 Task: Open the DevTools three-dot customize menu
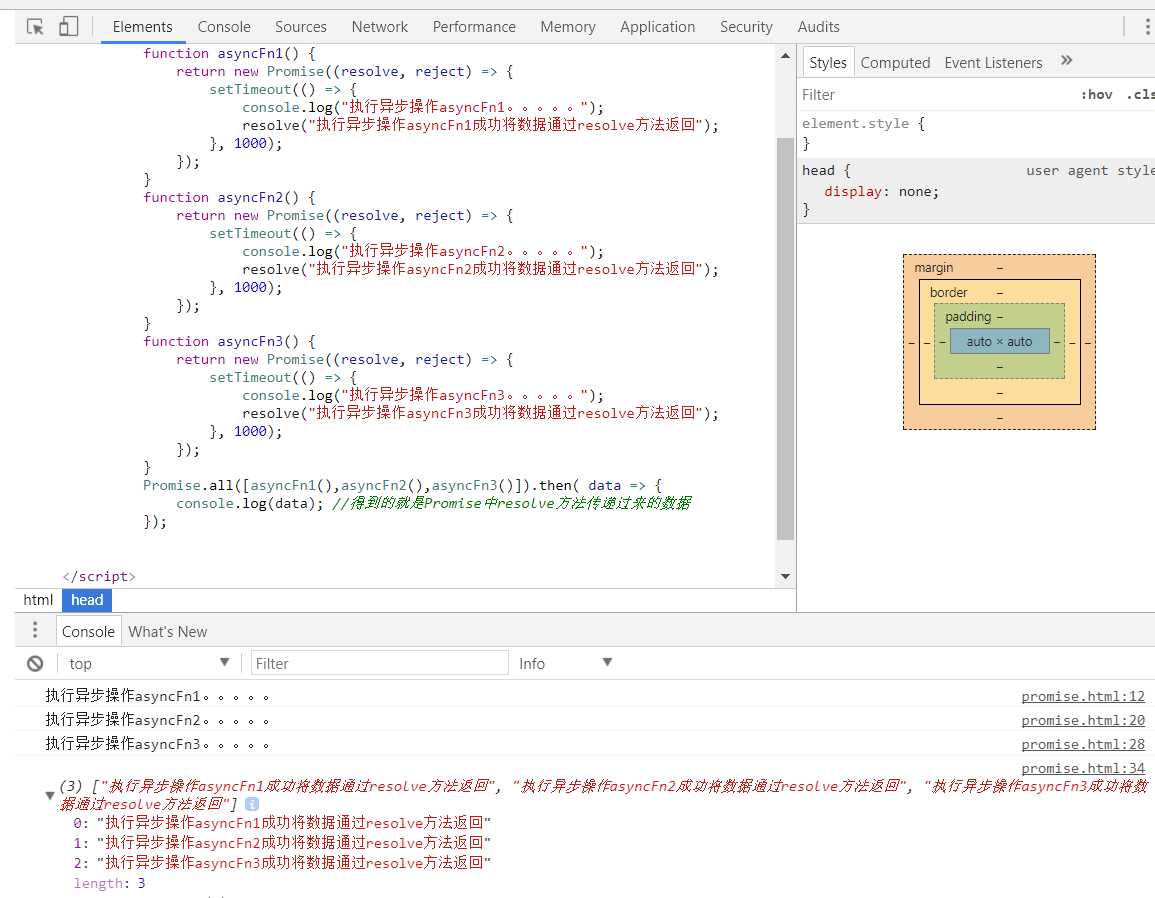(x=1147, y=27)
